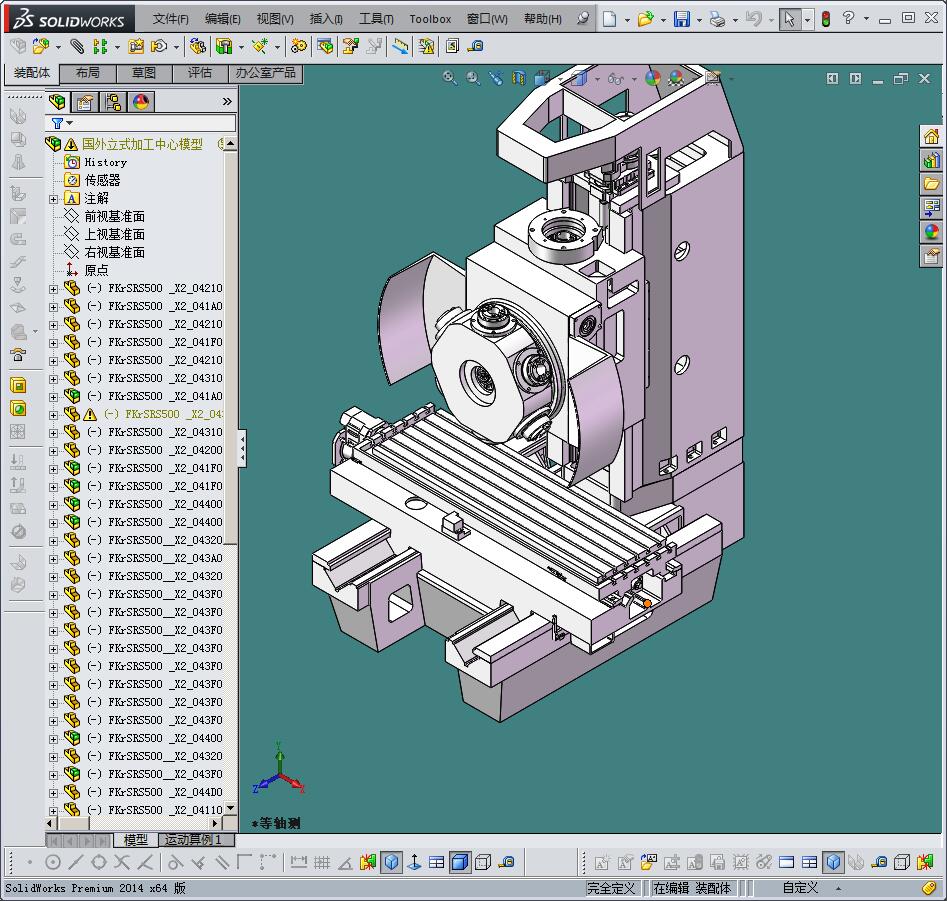Viewport: 947px width, 901px height.
Task: Click the rebuild traffic light icon
Action: (x=825, y=19)
